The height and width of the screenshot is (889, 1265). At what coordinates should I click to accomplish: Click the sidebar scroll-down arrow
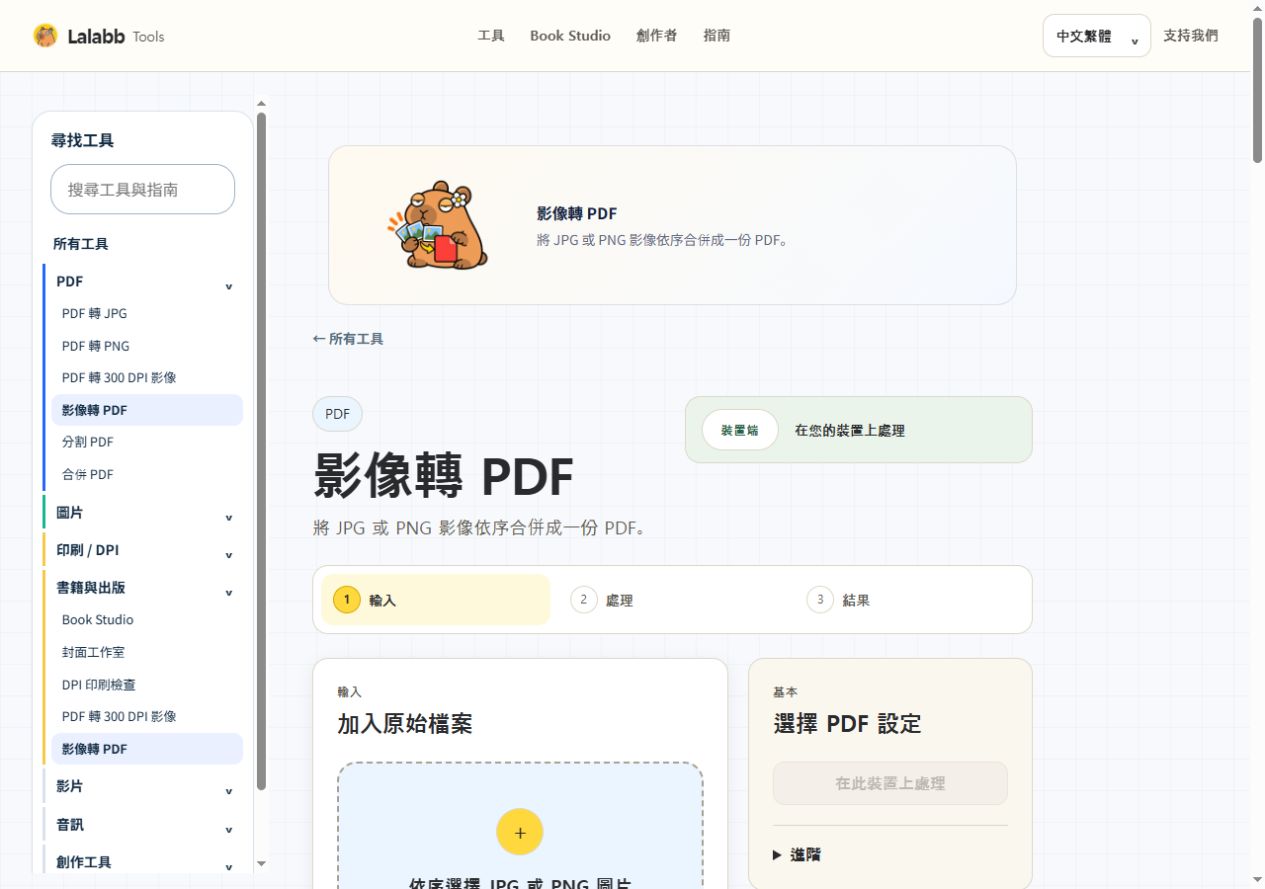(262, 864)
